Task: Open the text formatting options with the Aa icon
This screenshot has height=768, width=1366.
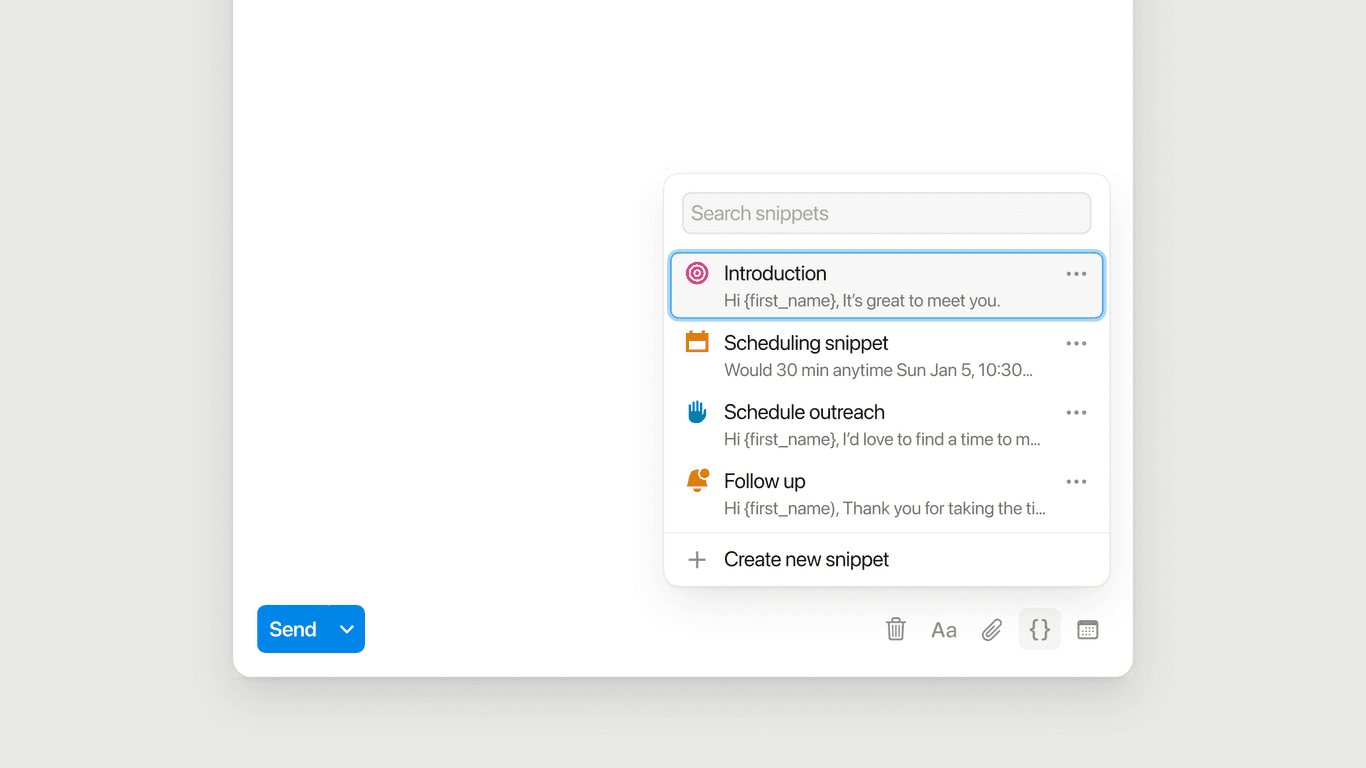Action: point(943,629)
